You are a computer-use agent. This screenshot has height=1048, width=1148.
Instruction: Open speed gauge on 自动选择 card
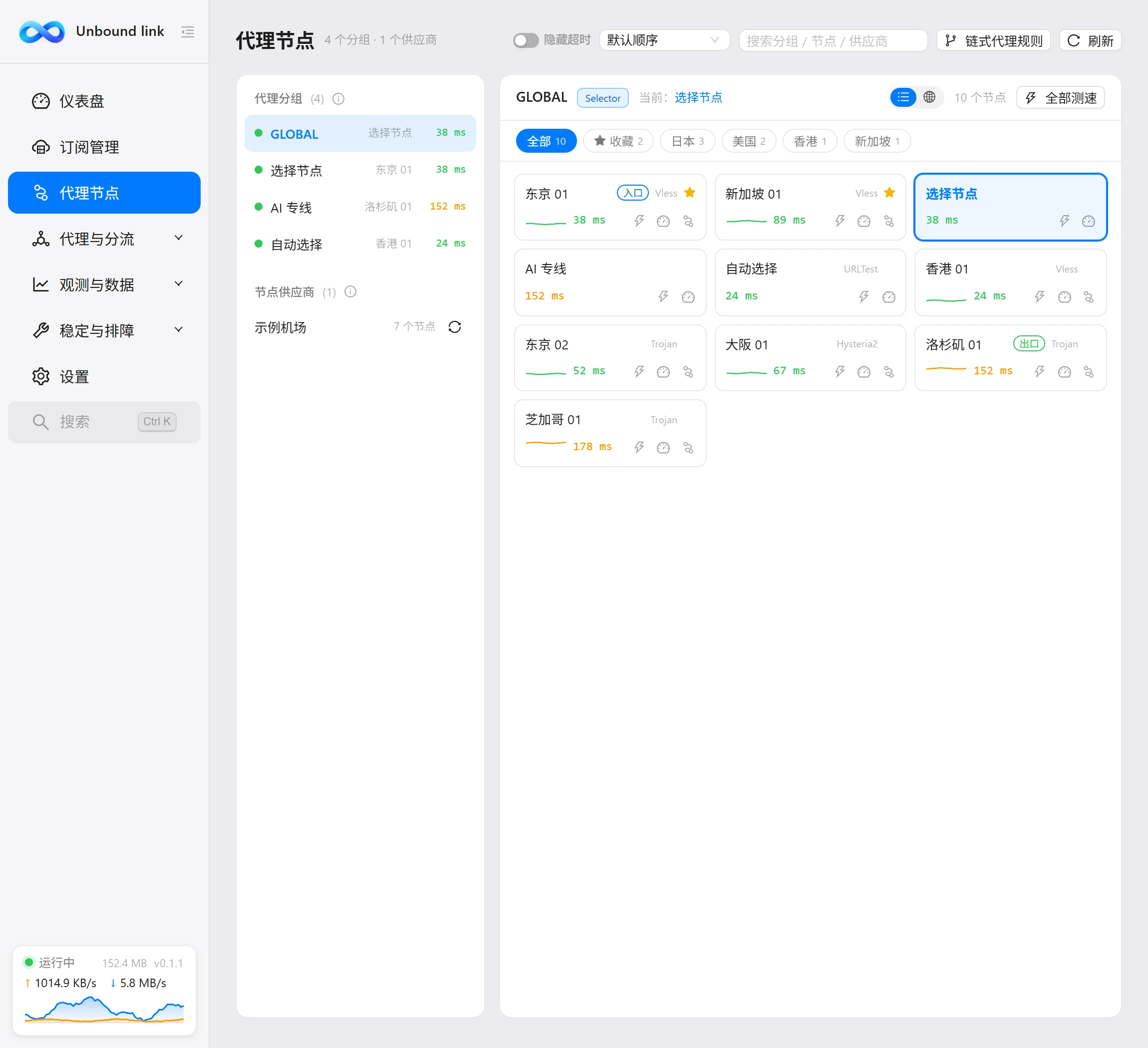[889, 296]
